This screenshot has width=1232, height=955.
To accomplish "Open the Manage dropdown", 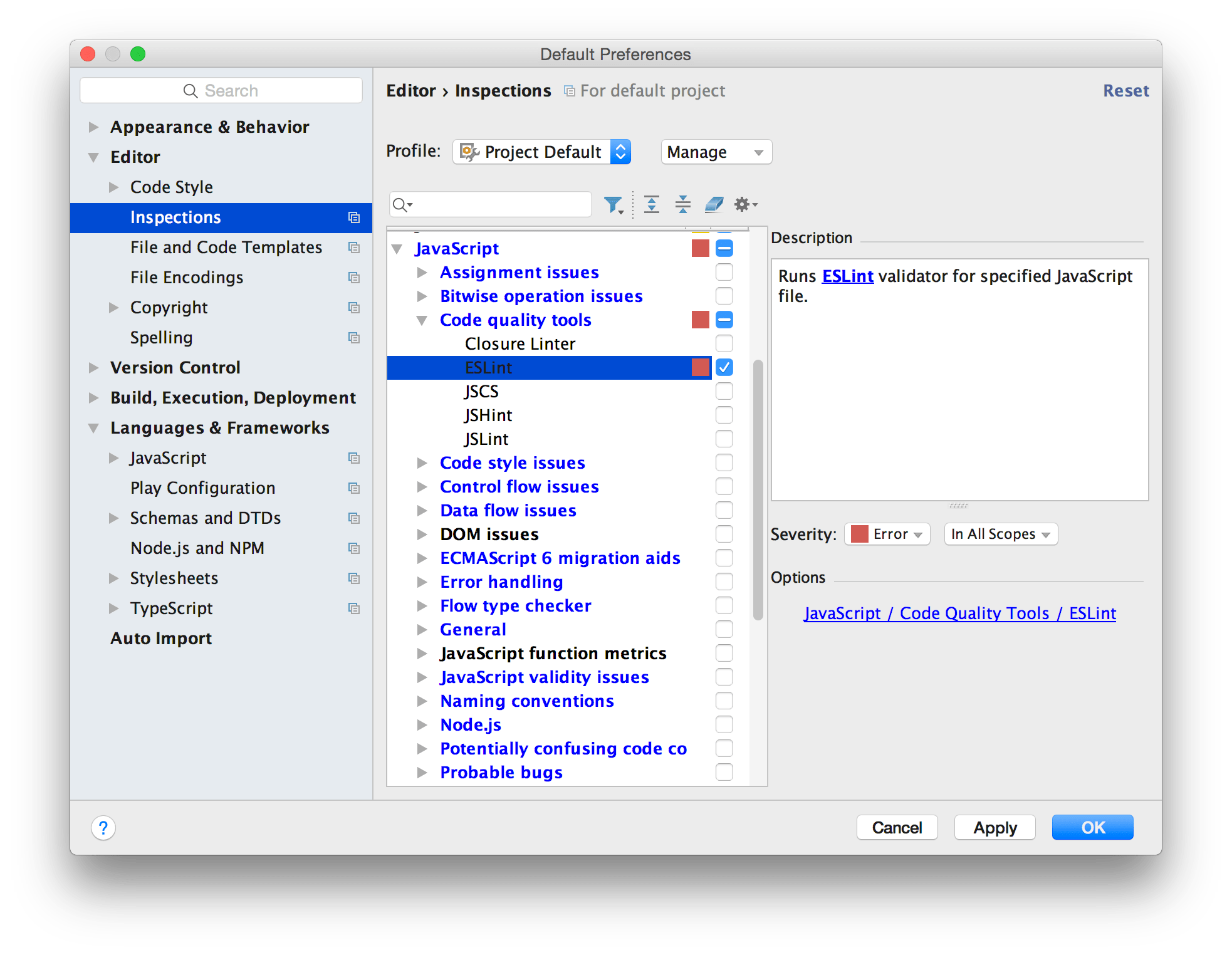I will (716, 152).
